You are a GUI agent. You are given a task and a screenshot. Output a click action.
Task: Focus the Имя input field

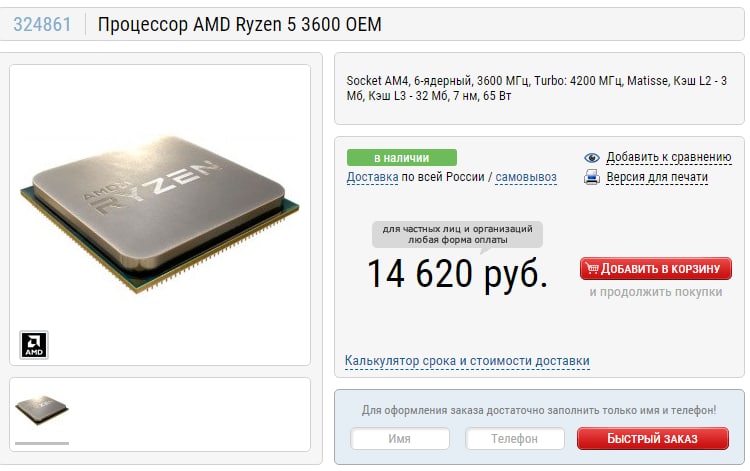point(400,438)
